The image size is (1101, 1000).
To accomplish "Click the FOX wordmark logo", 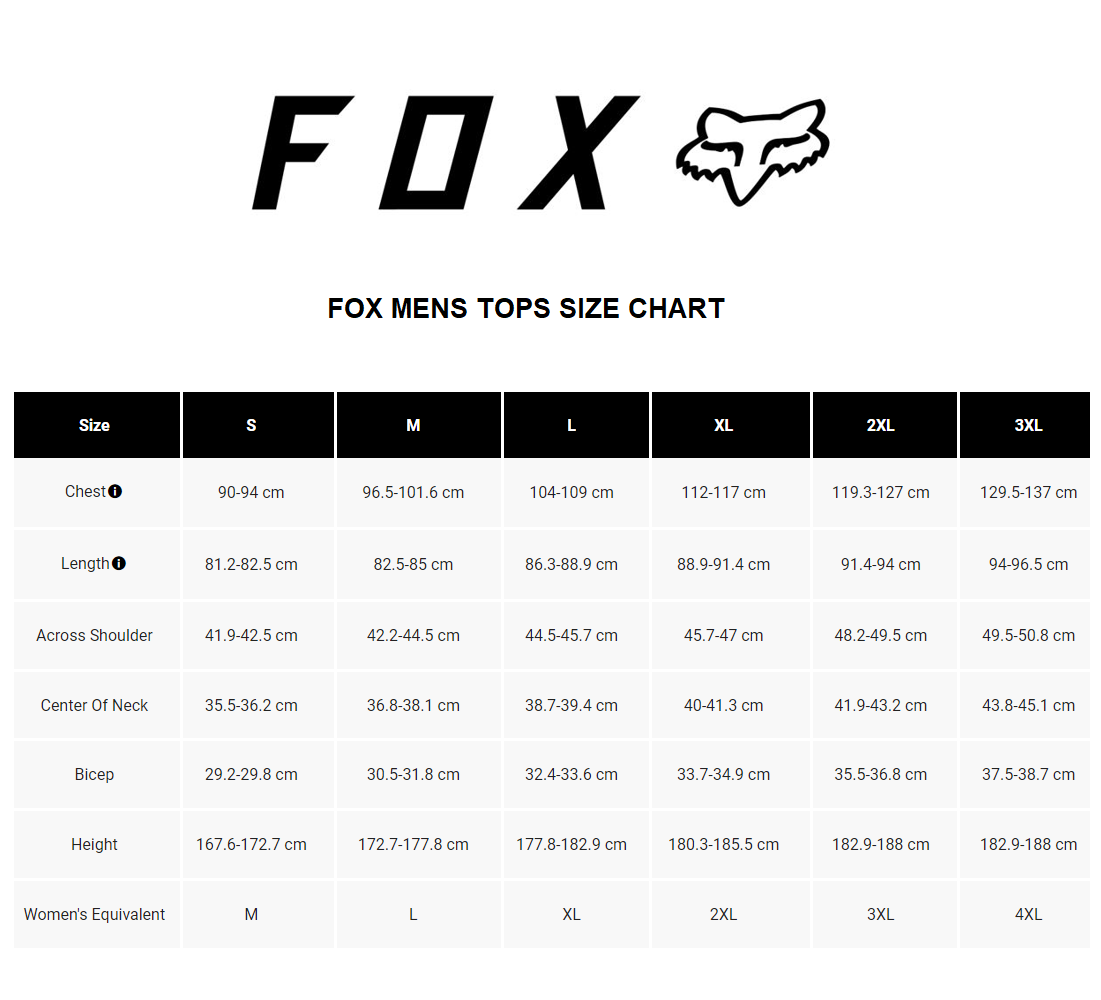I will click(x=446, y=152).
